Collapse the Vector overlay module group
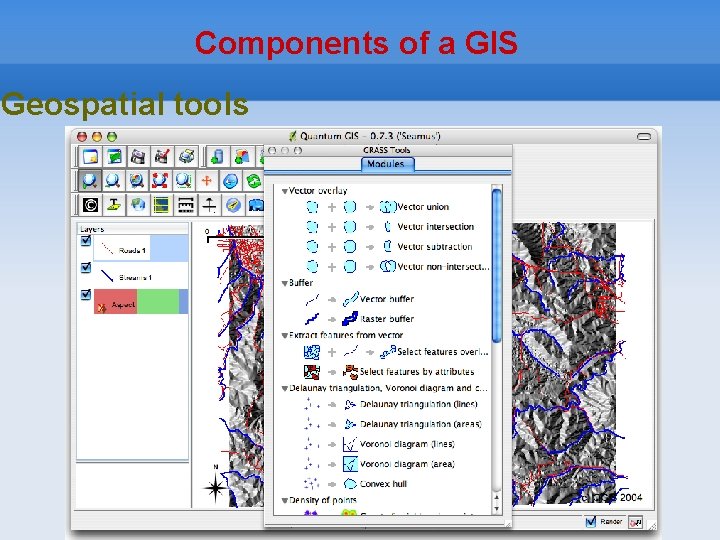 285,191
